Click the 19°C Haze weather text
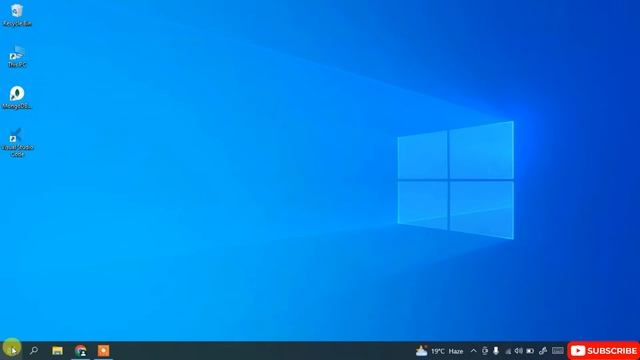Screen dimensions: 640x360 coord(447,351)
